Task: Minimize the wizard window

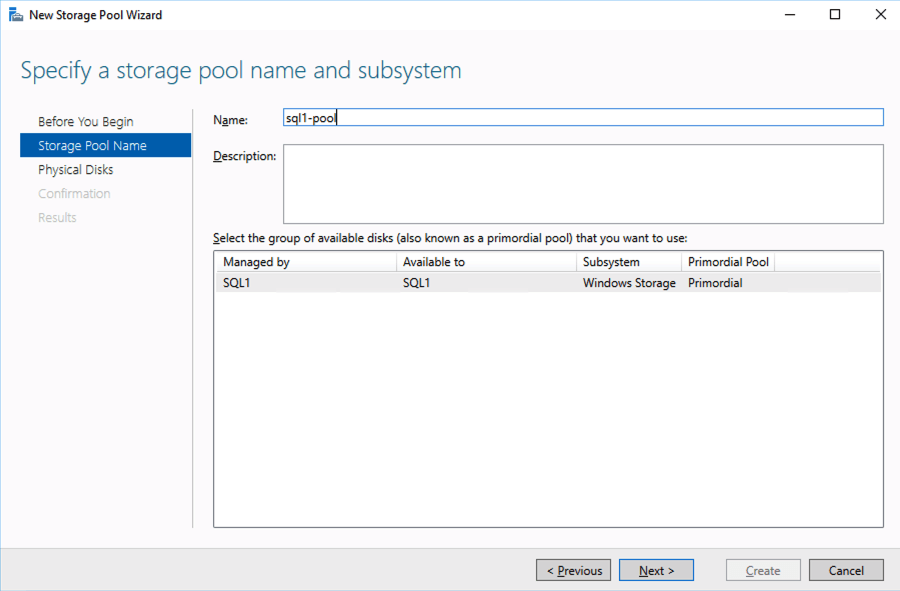Action: click(790, 15)
